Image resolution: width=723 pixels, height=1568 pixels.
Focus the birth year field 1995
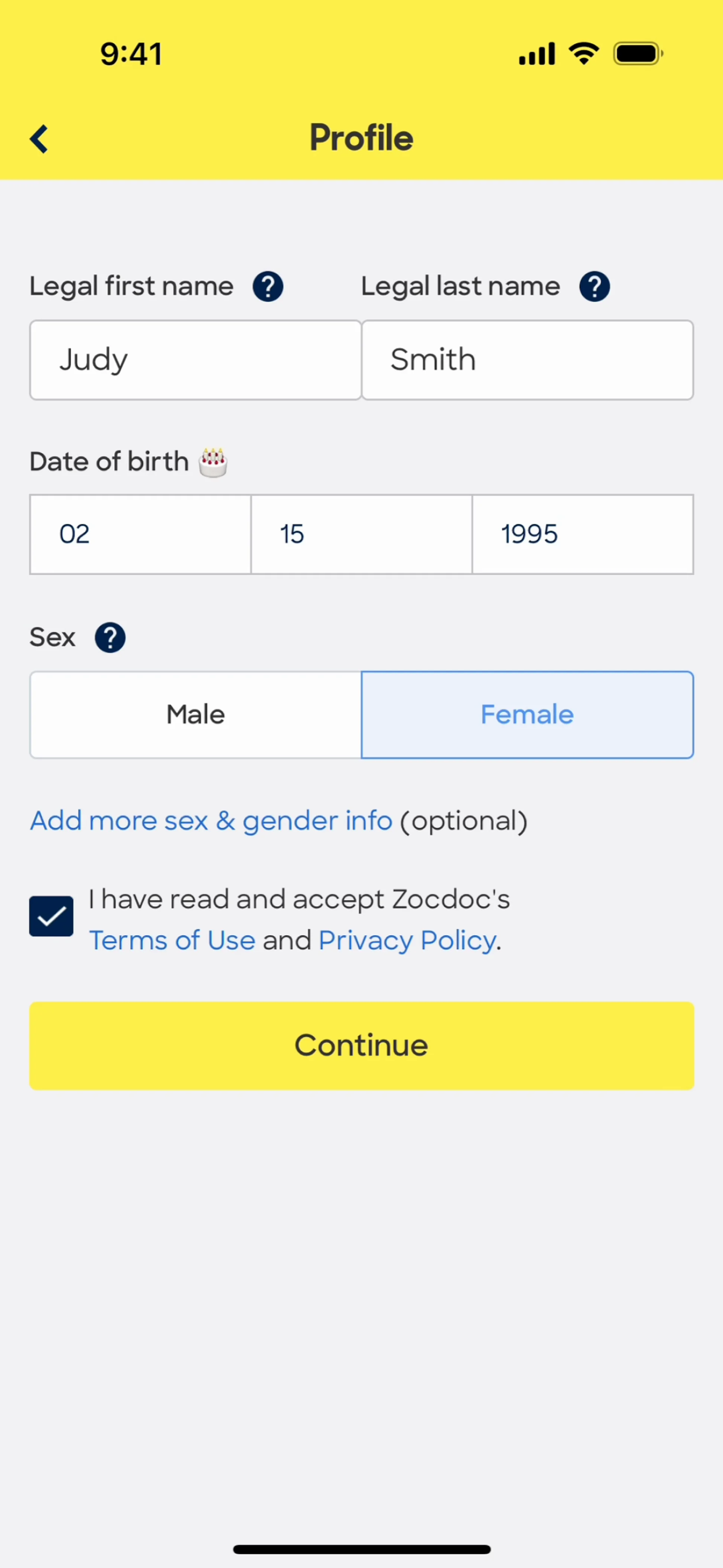click(x=583, y=535)
